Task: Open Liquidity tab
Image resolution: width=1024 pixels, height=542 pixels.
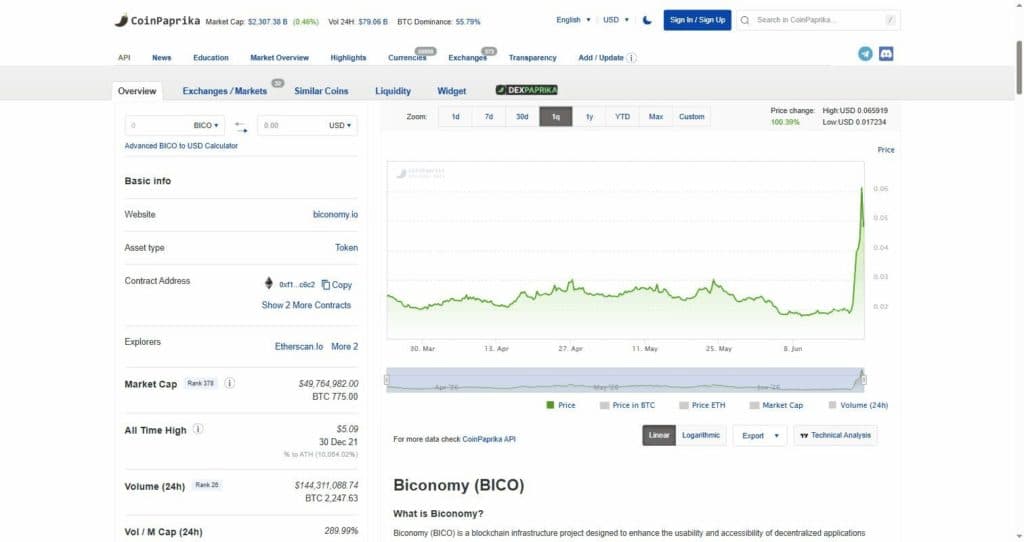Action: (x=392, y=91)
